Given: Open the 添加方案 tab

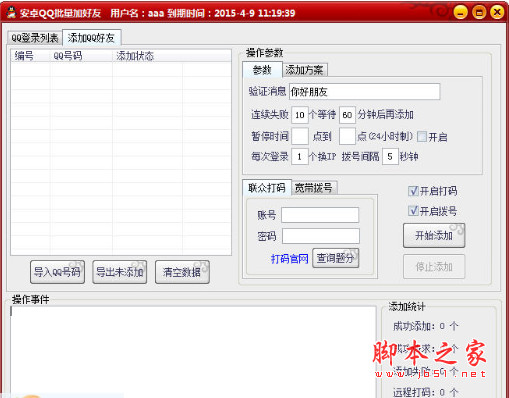Looking at the screenshot, I should pyautogui.click(x=304, y=70).
